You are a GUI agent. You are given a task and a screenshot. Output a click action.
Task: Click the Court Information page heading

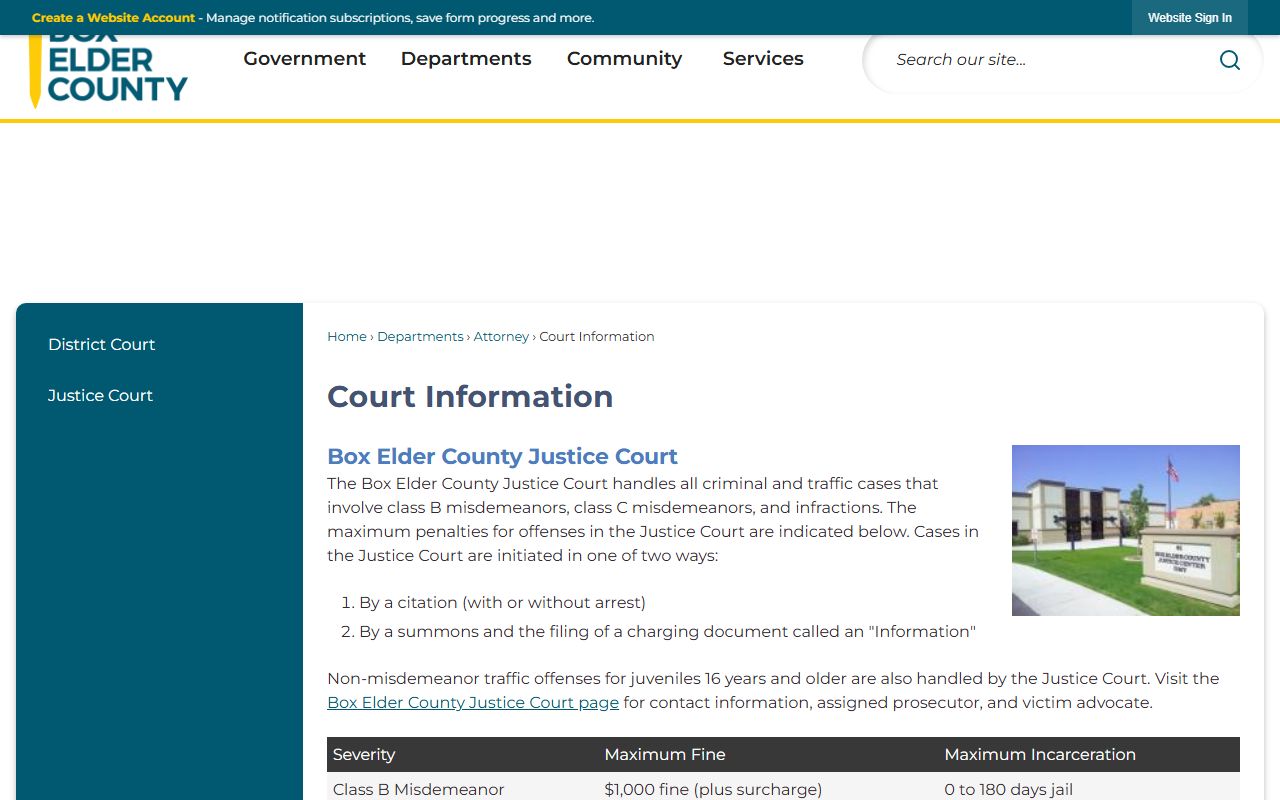click(x=470, y=397)
